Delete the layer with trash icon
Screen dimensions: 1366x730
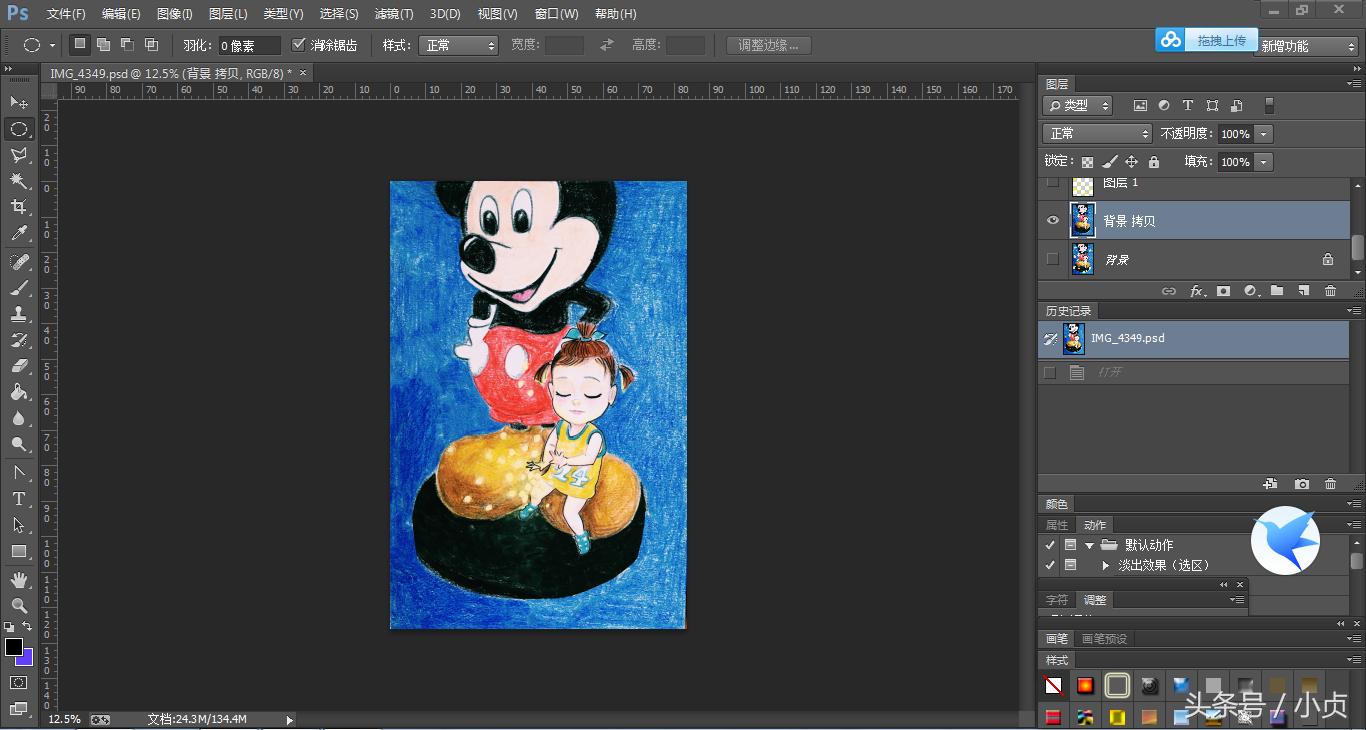pyautogui.click(x=1330, y=291)
